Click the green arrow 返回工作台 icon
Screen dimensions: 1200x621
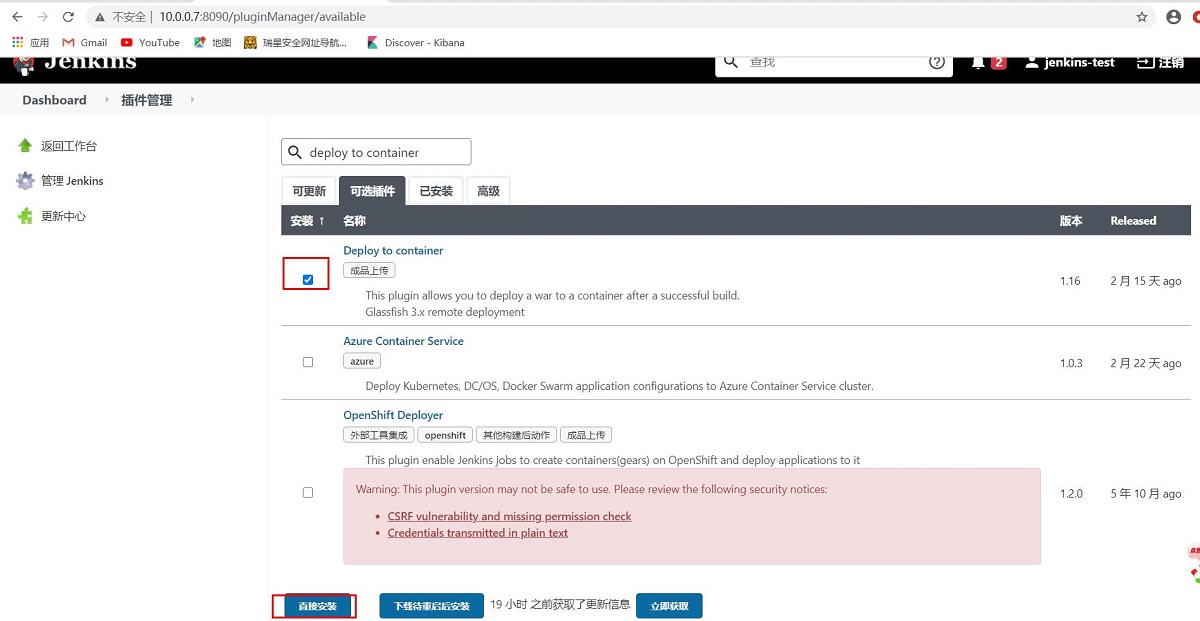tap(25, 145)
